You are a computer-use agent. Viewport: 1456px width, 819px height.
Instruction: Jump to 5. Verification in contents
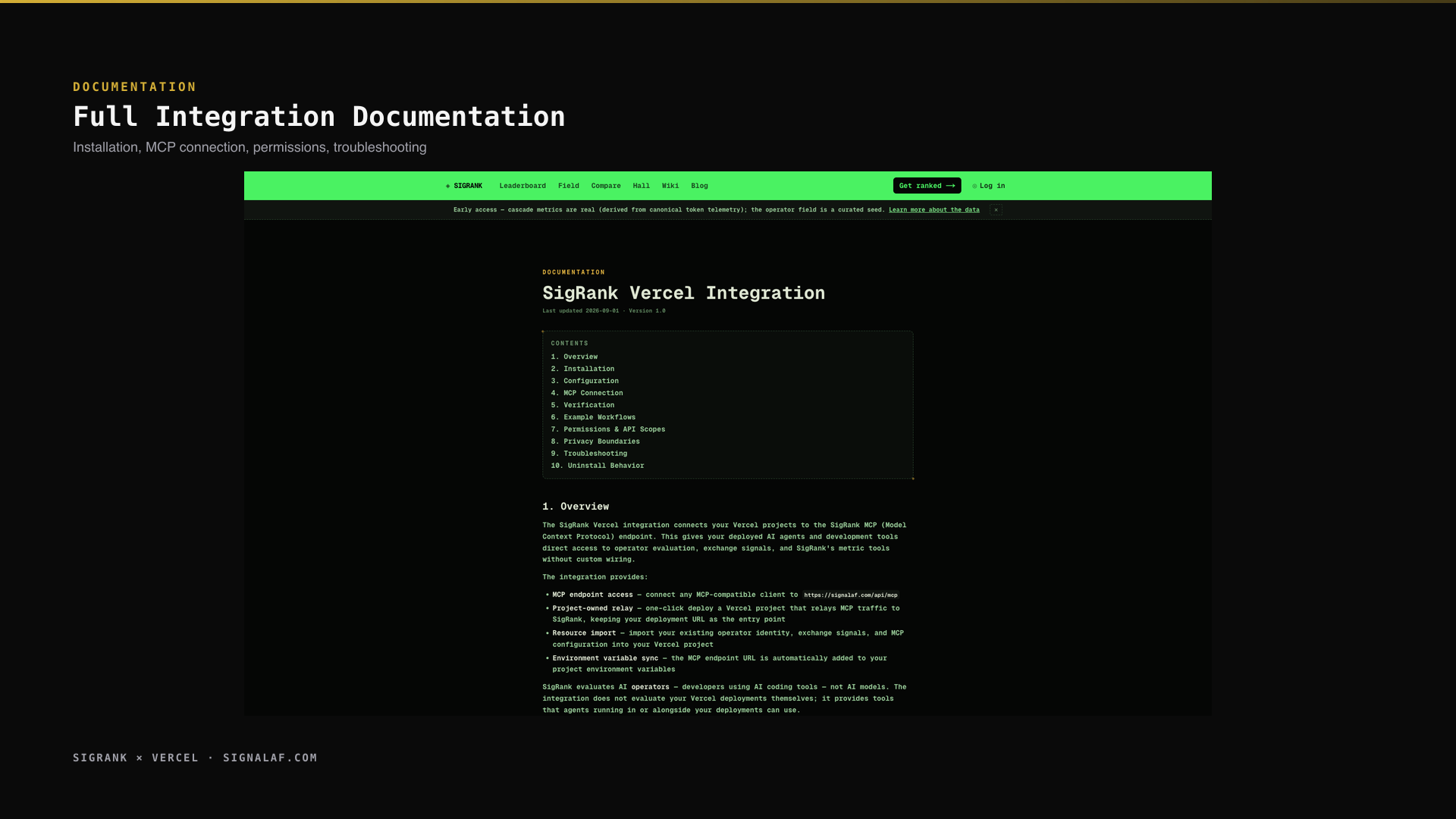pos(582,405)
